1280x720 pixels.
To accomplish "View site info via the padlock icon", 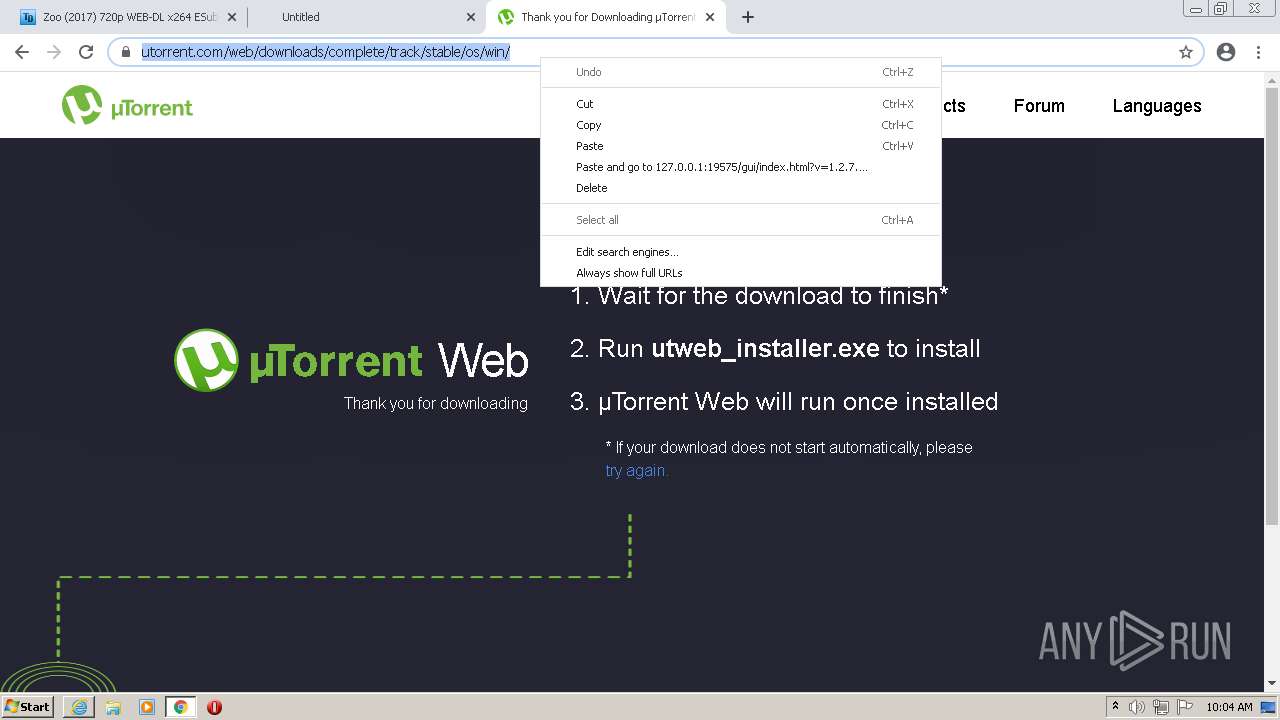I will (x=126, y=52).
